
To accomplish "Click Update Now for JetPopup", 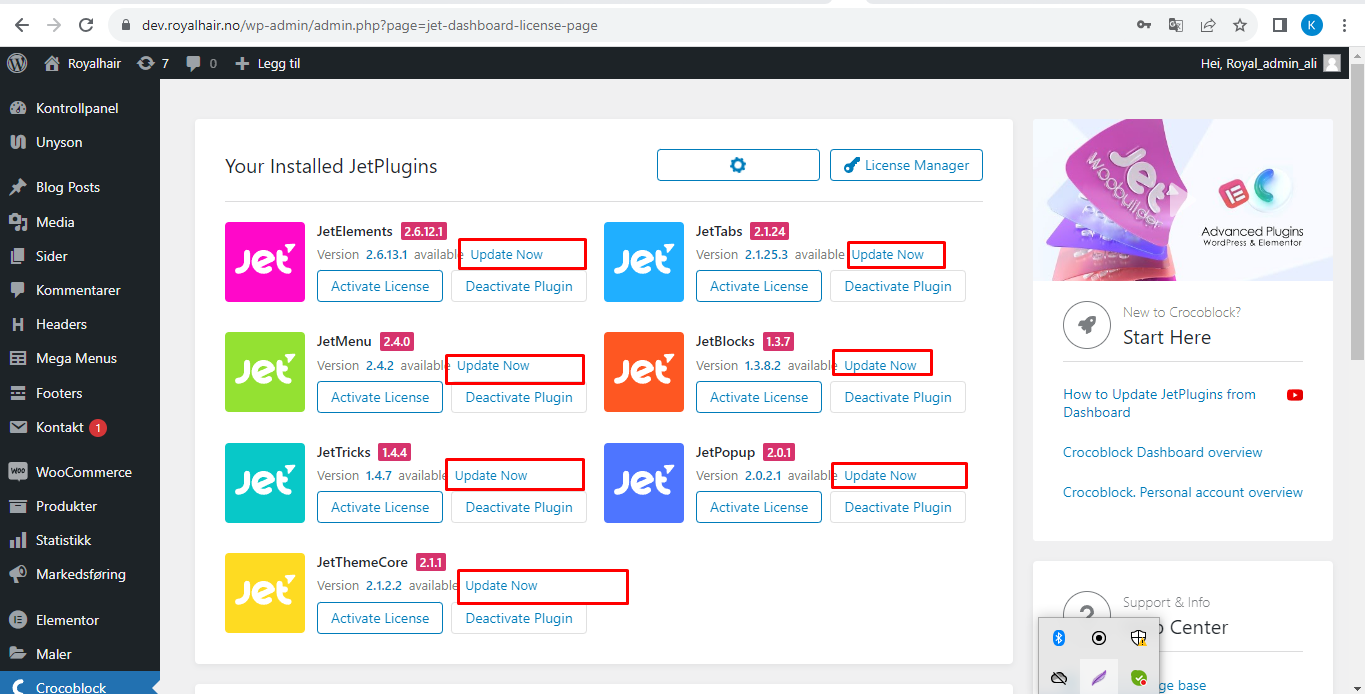I will (x=880, y=476).
